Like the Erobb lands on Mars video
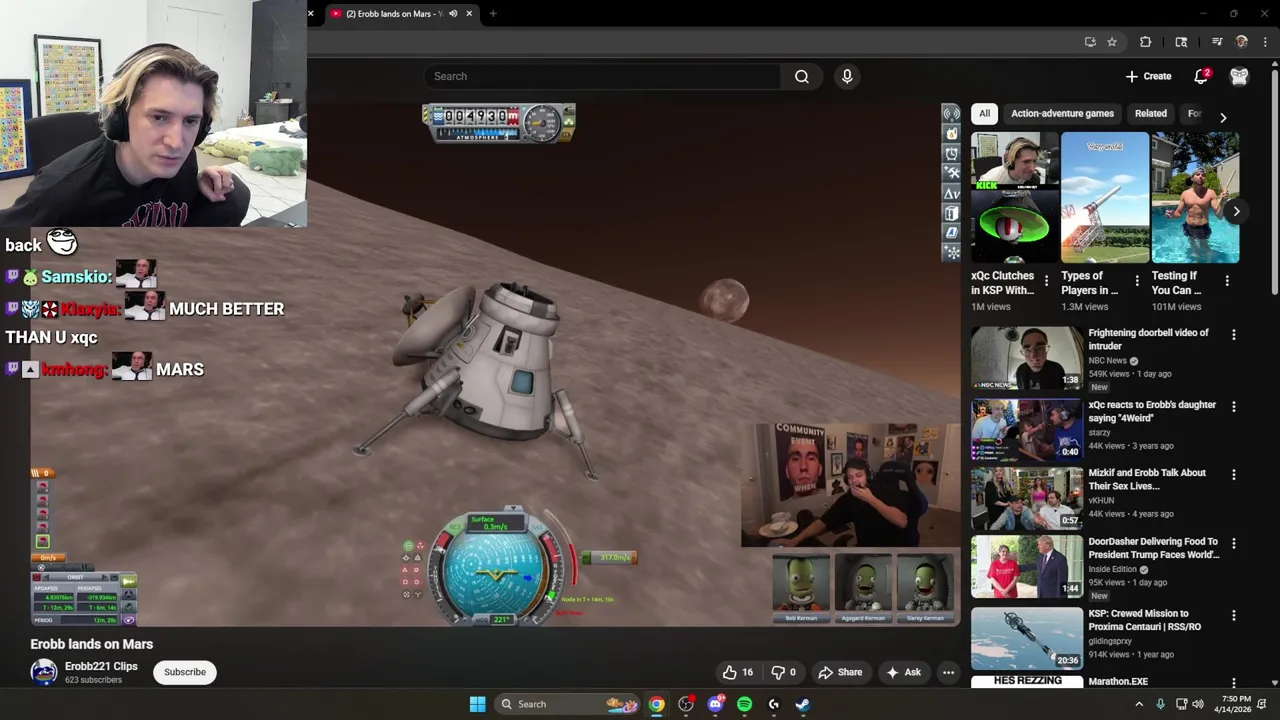Screen dimensions: 1280x720 738,672
